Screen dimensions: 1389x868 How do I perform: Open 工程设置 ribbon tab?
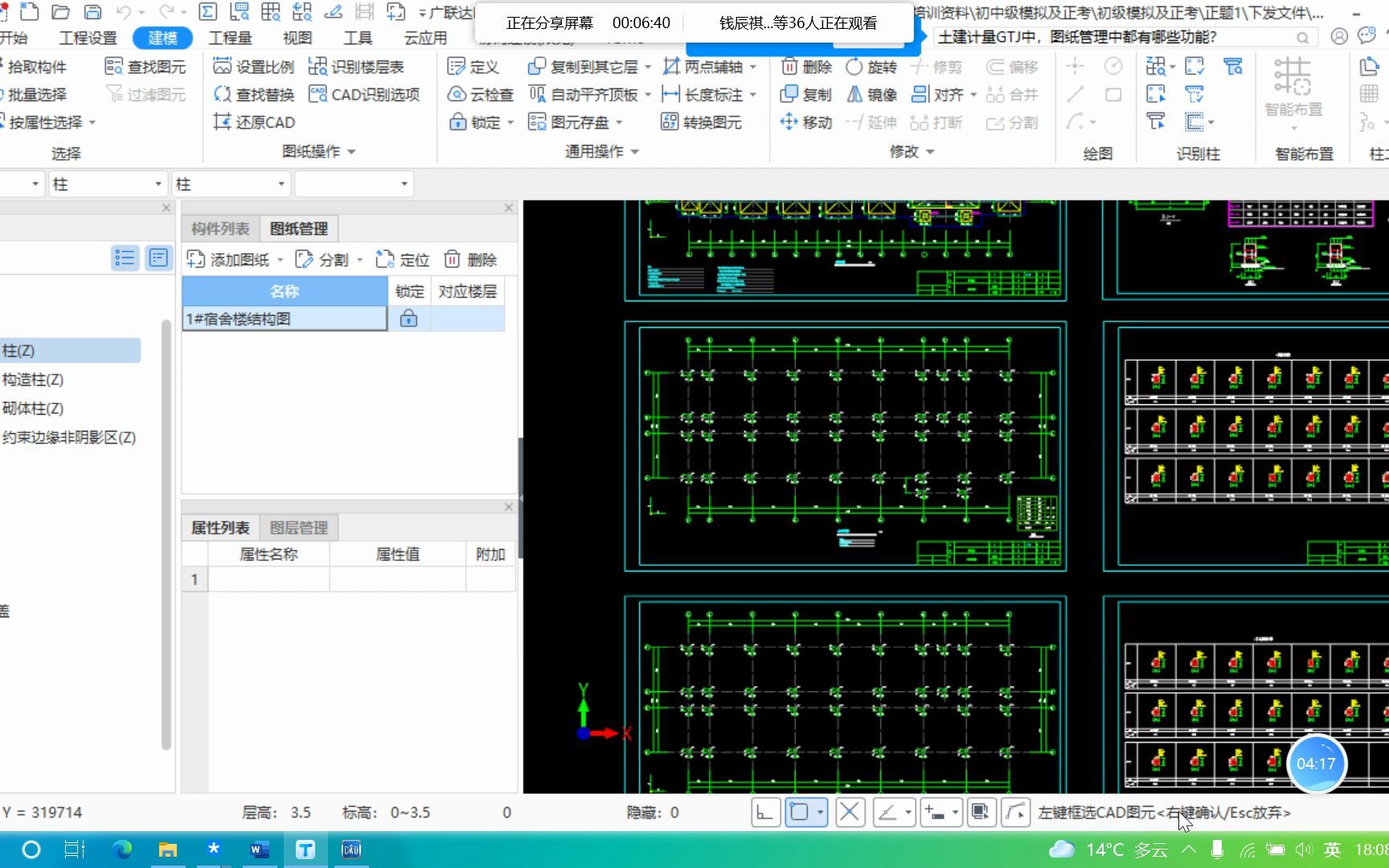88,38
